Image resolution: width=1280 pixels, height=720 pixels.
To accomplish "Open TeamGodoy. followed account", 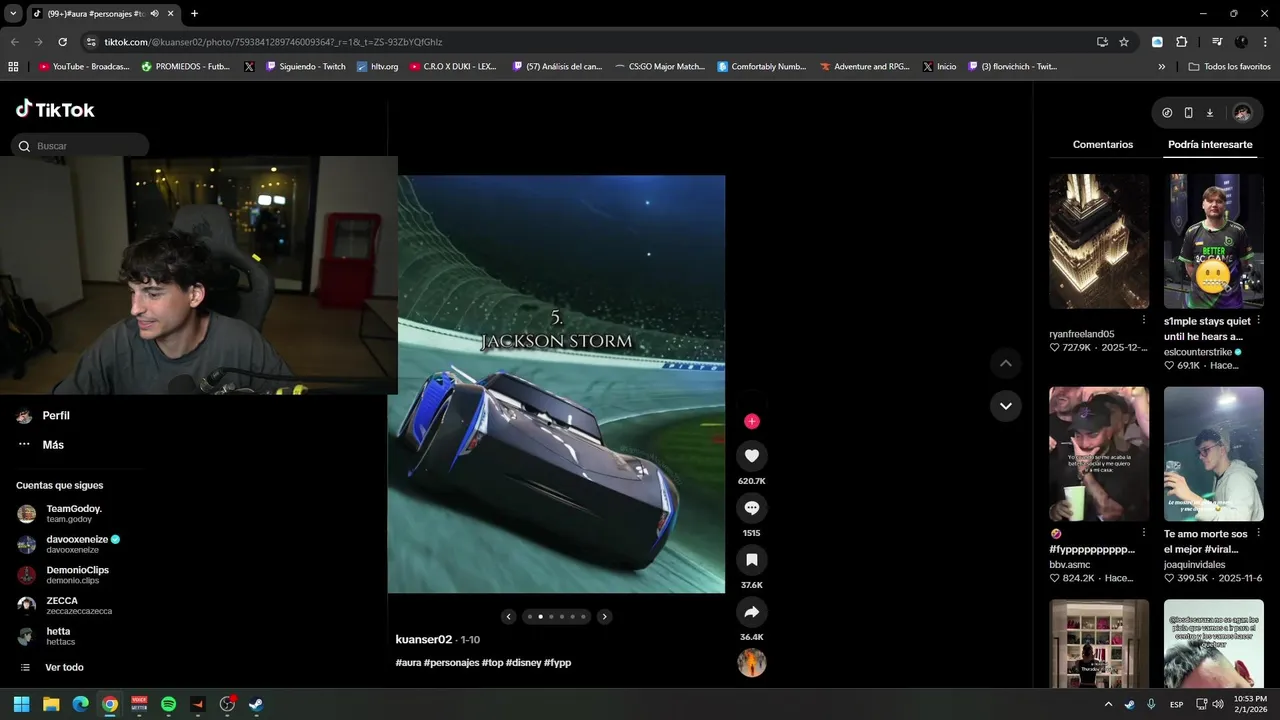I will click(x=60, y=514).
